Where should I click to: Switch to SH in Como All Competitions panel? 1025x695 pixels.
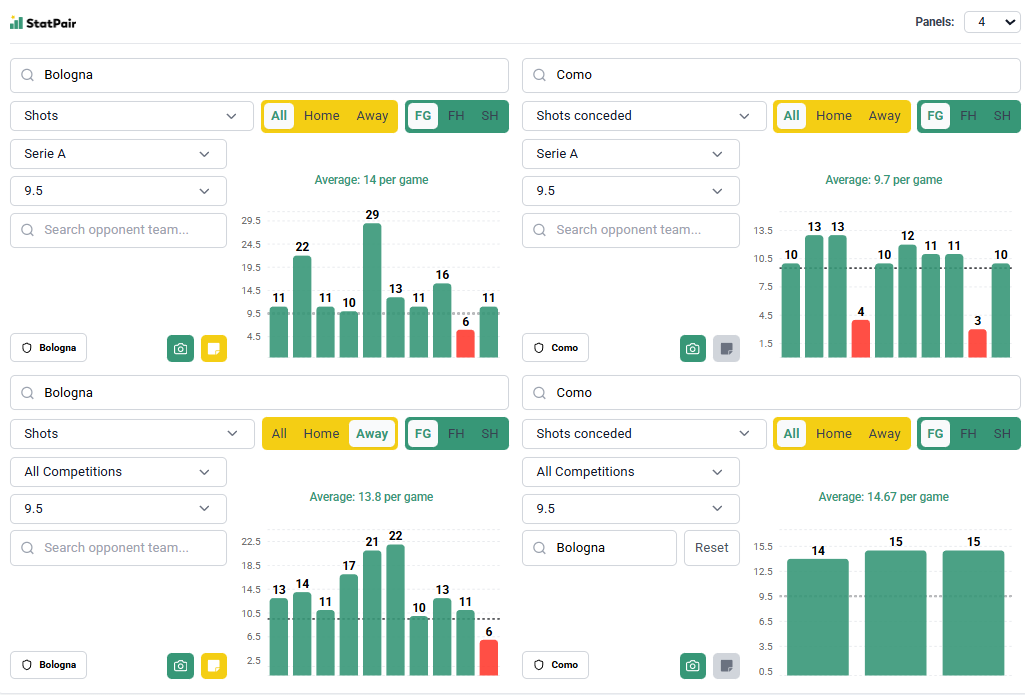(1001, 434)
